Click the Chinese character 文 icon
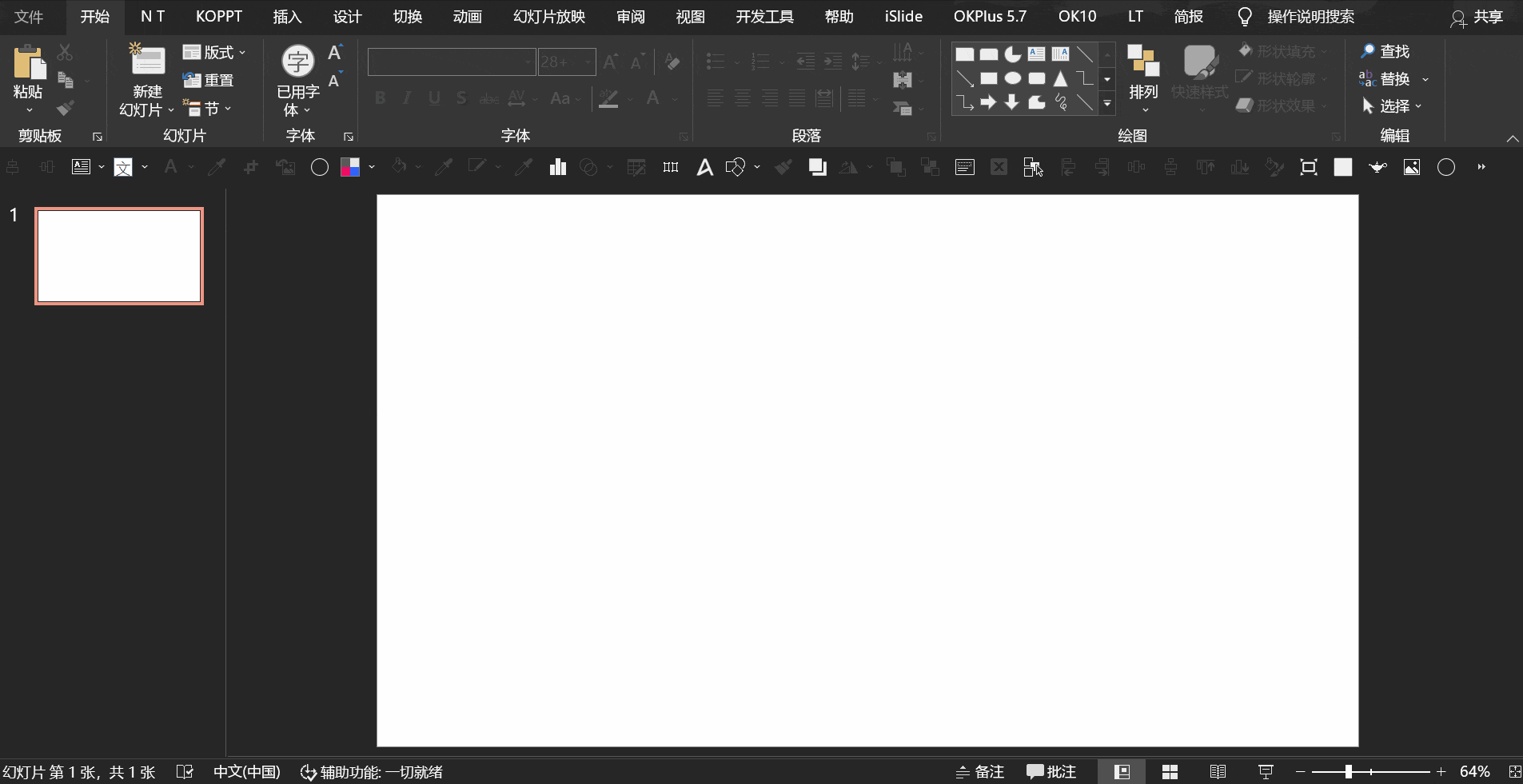The width and height of the screenshot is (1523, 784). [x=123, y=167]
